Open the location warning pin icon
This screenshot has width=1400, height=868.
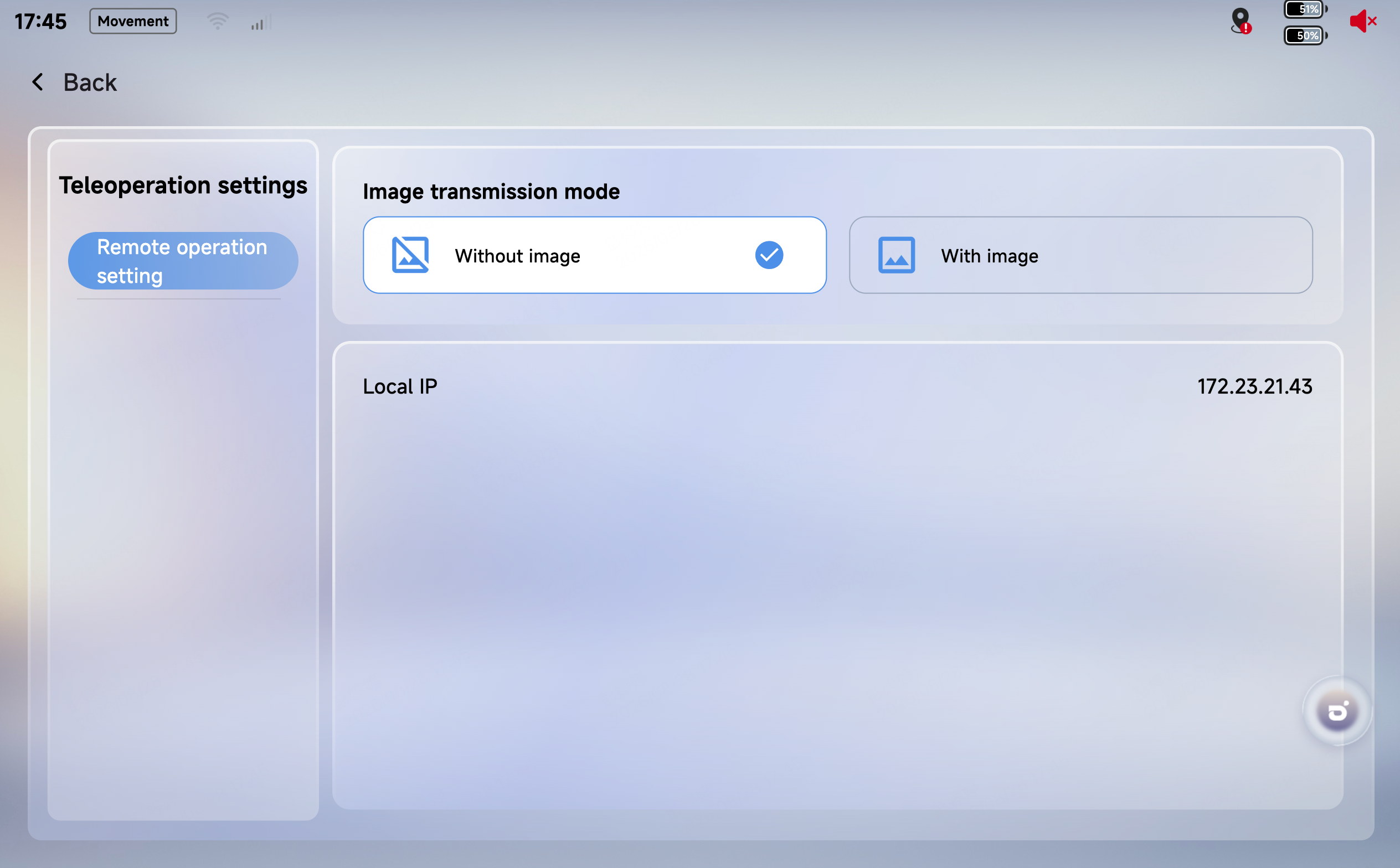[x=1241, y=21]
